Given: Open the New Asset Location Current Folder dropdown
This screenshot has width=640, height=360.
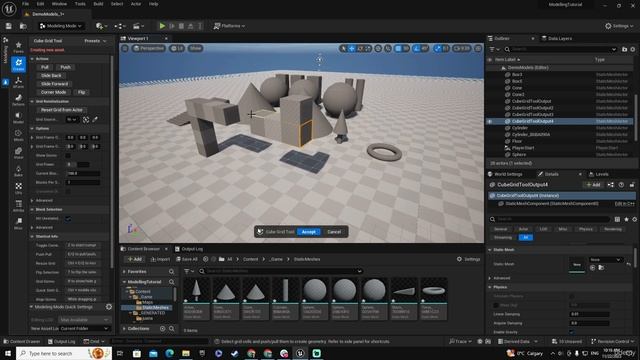Looking at the screenshot, I should click(84, 328).
